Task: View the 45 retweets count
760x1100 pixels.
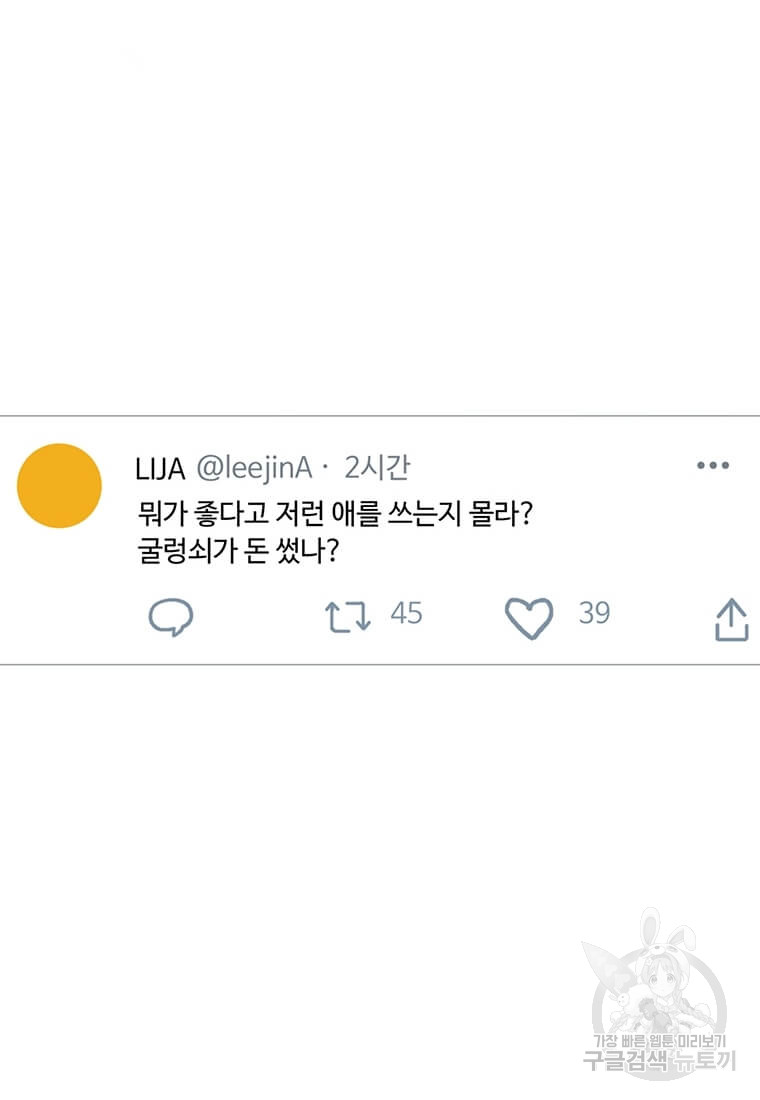Action: 406,614
